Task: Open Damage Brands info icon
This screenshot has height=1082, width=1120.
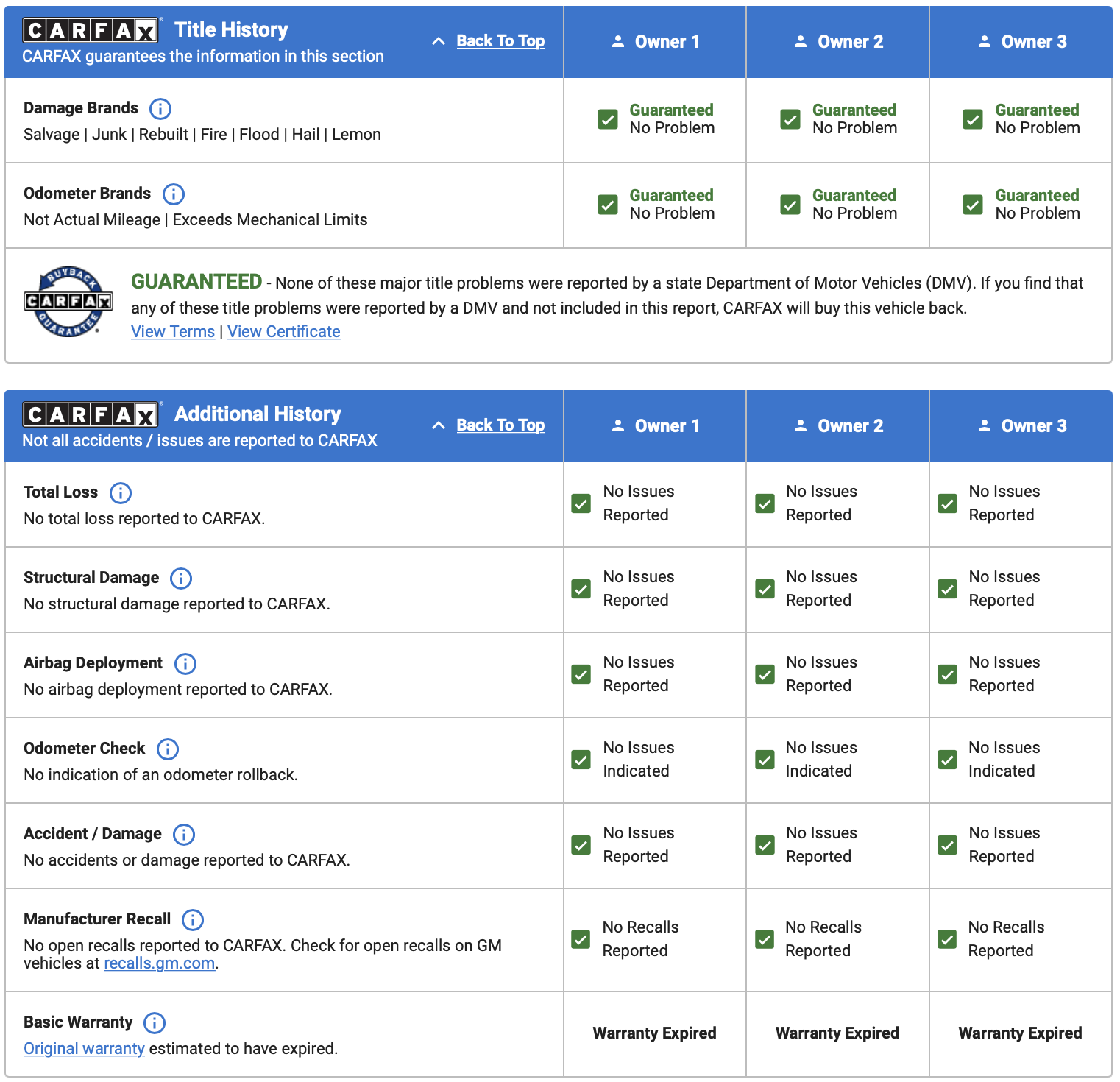Action: [x=160, y=109]
